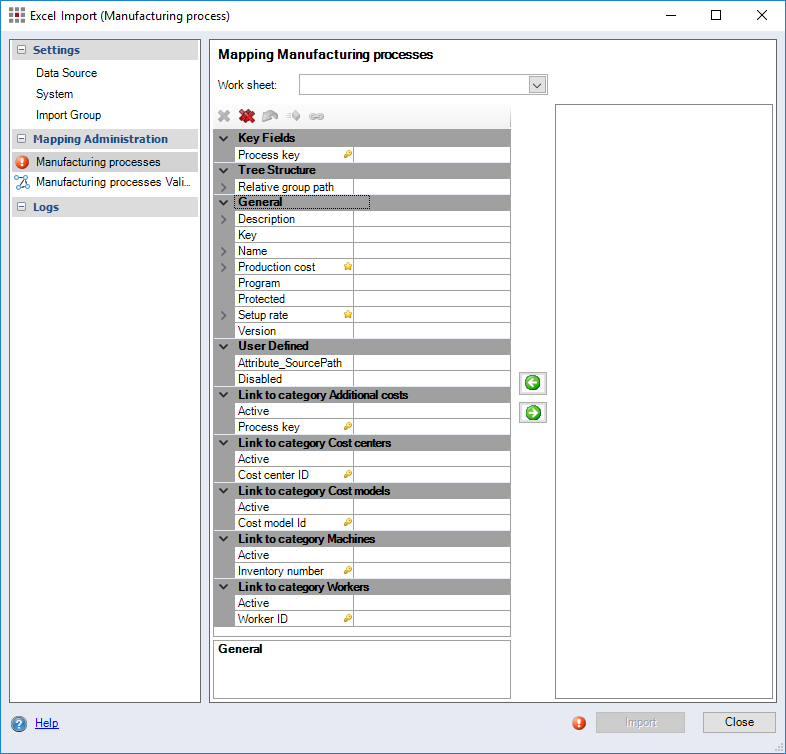Click the Close button
The width and height of the screenshot is (786, 754).
point(739,722)
